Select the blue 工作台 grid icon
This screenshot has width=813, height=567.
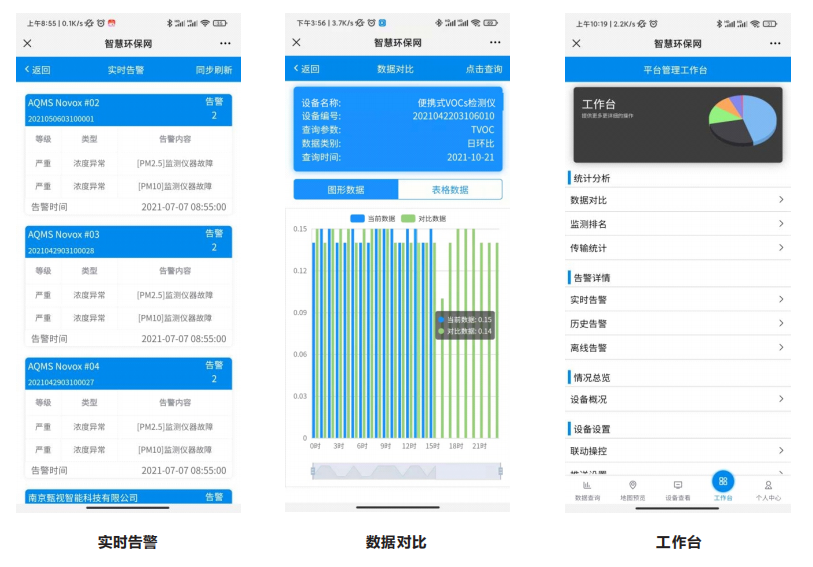pos(723,481)
